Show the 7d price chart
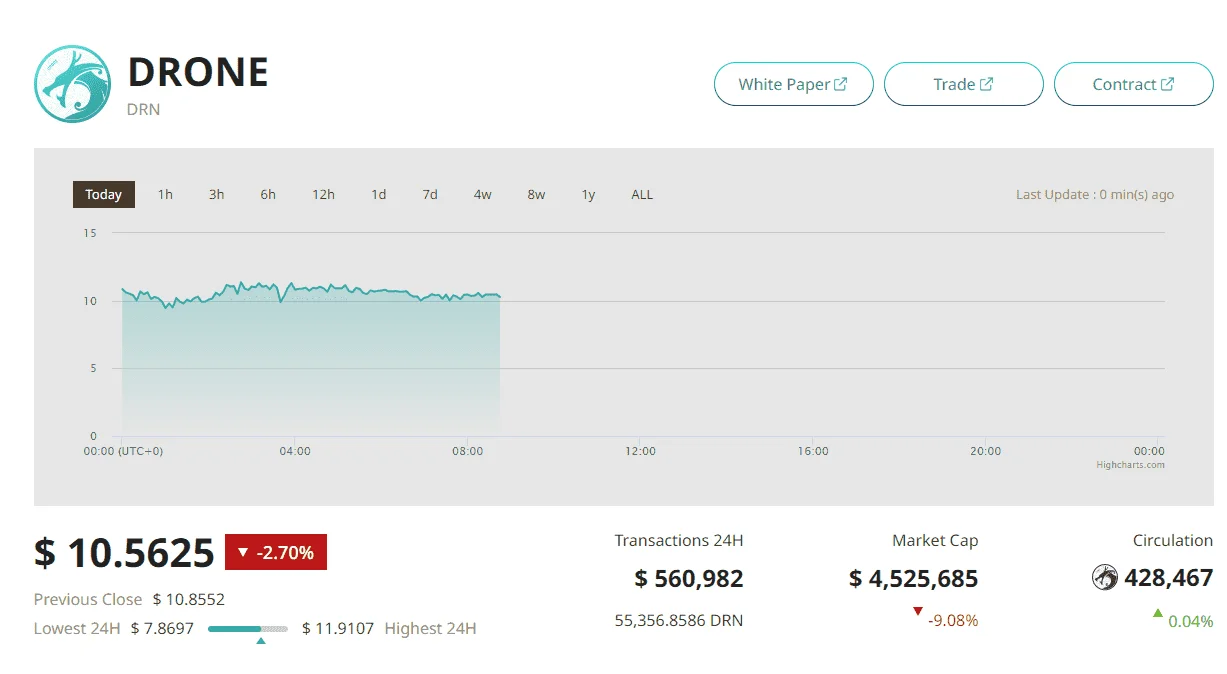This screenshot has width=1227, height=674. click(430, 194)
